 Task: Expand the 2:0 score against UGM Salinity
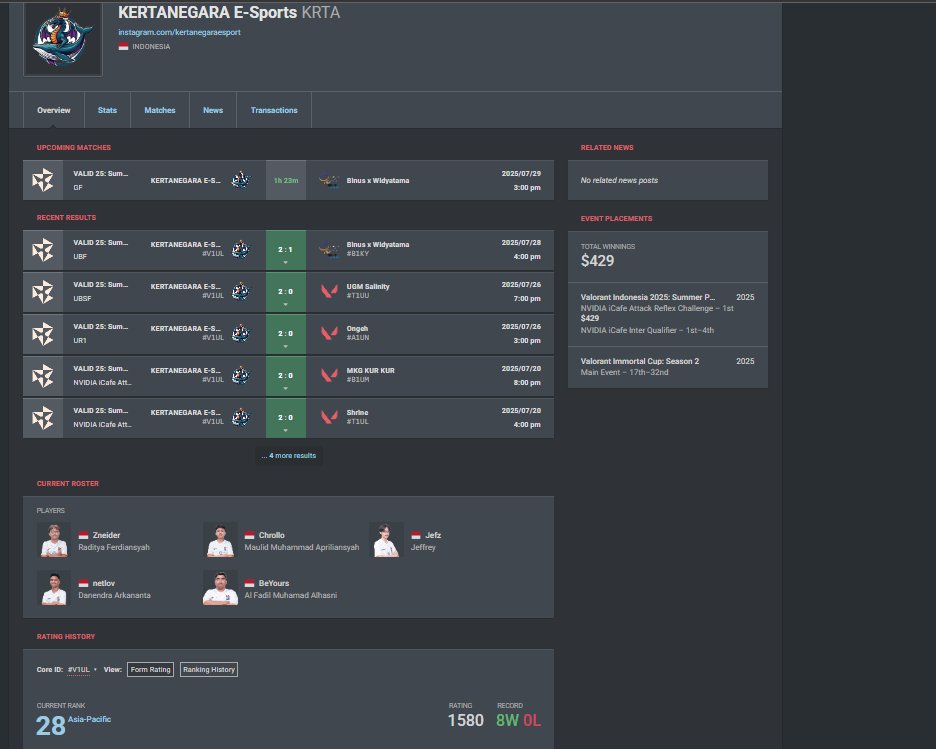pyautogui.click(x=286, y=292)
